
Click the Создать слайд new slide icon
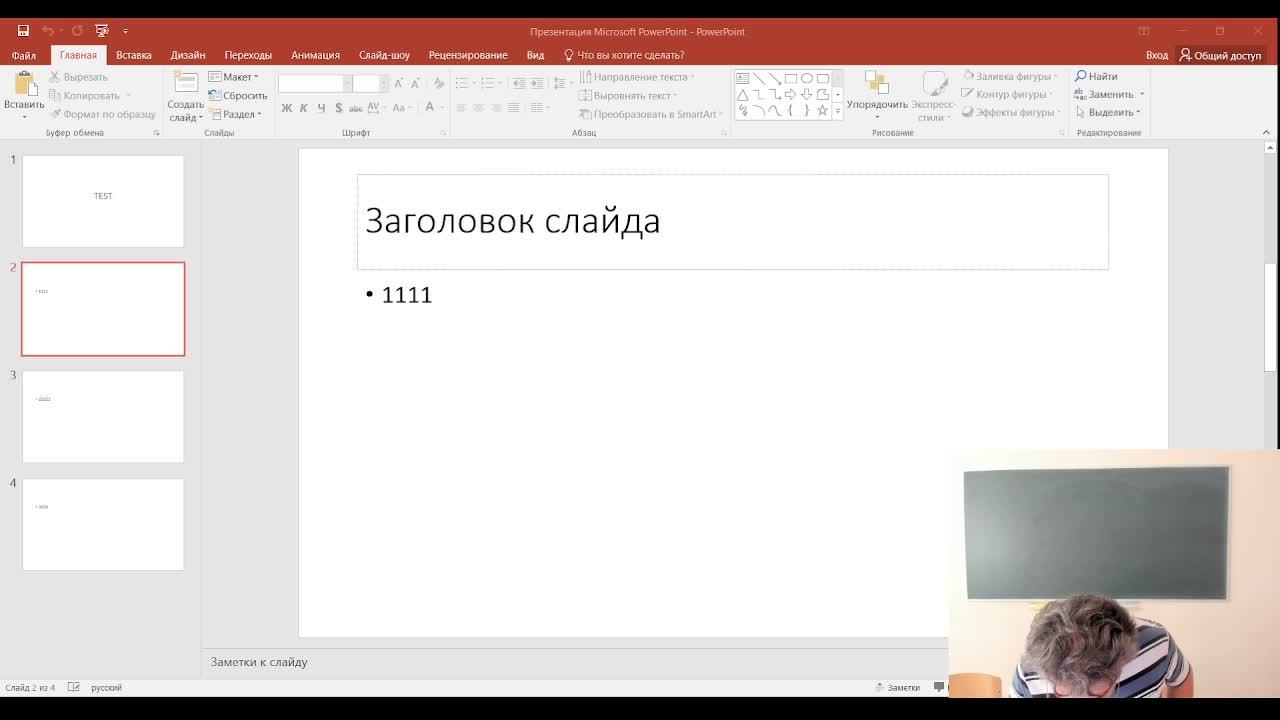pyautogui.click(x=185, y=84)
